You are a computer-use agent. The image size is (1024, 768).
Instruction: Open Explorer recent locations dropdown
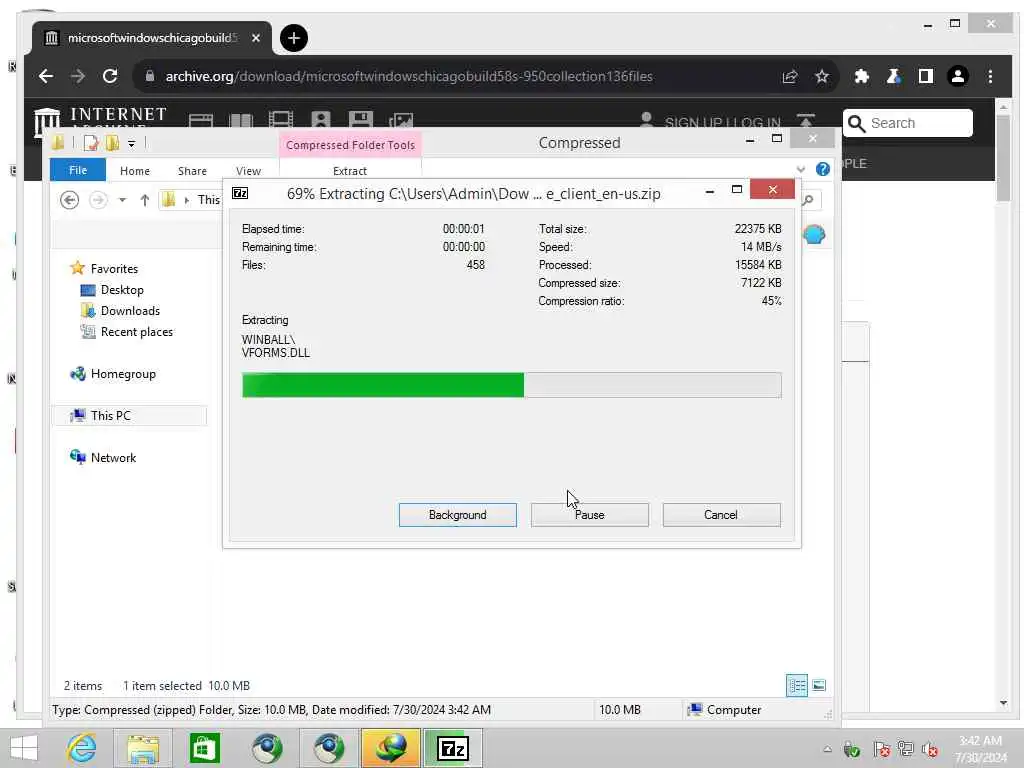122,200
